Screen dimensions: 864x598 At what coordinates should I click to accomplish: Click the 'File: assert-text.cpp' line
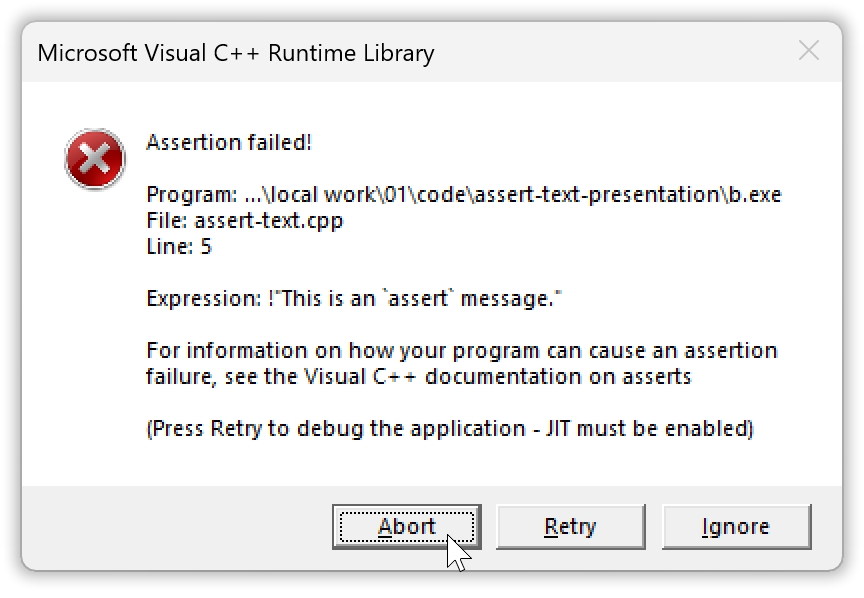(x=244, y=220)
